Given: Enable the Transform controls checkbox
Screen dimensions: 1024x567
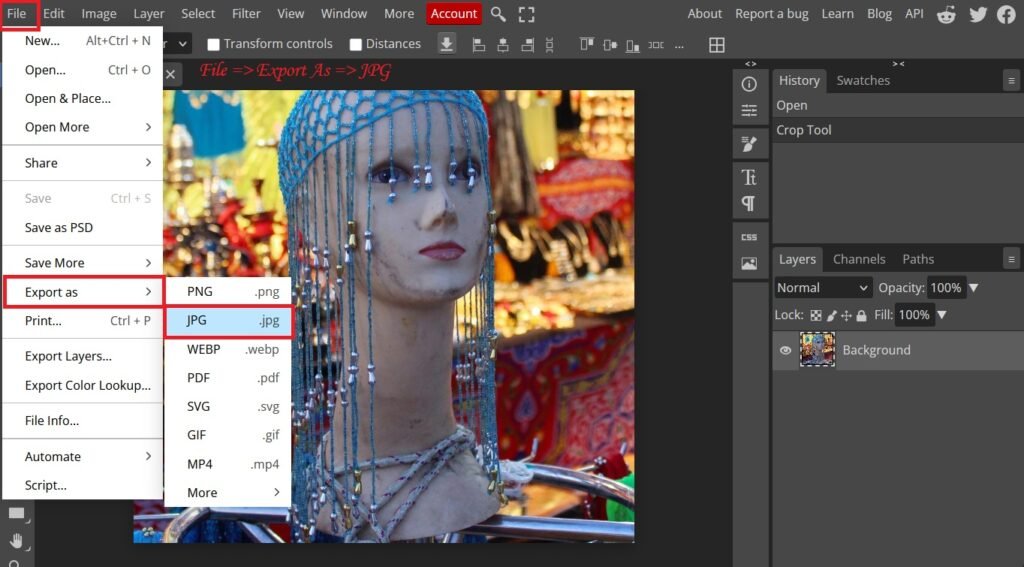Looking at the screenshot, I should point(213,44).
